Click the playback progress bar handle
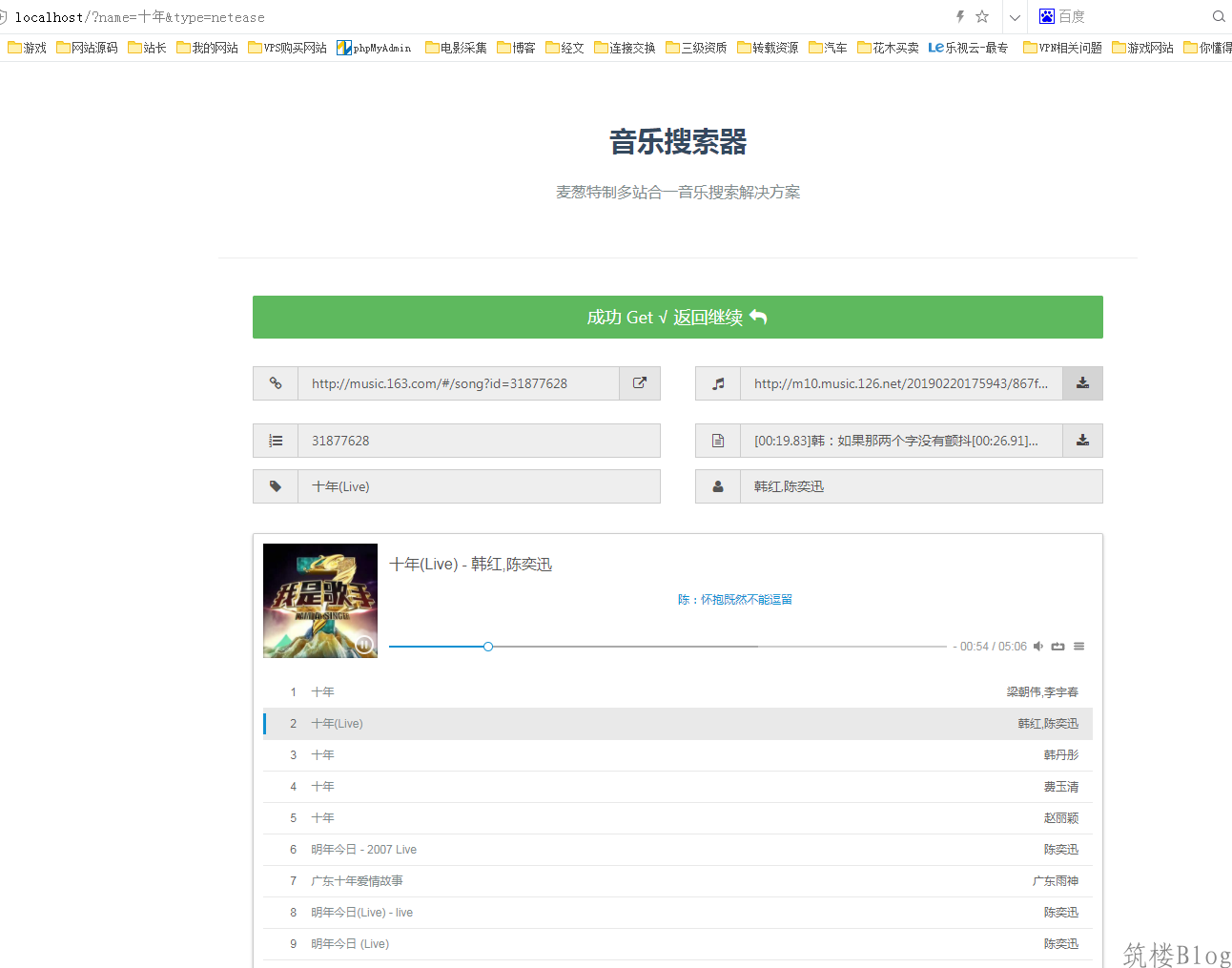The width and height of the screenshot is (1232, 968). coord(488,647)
